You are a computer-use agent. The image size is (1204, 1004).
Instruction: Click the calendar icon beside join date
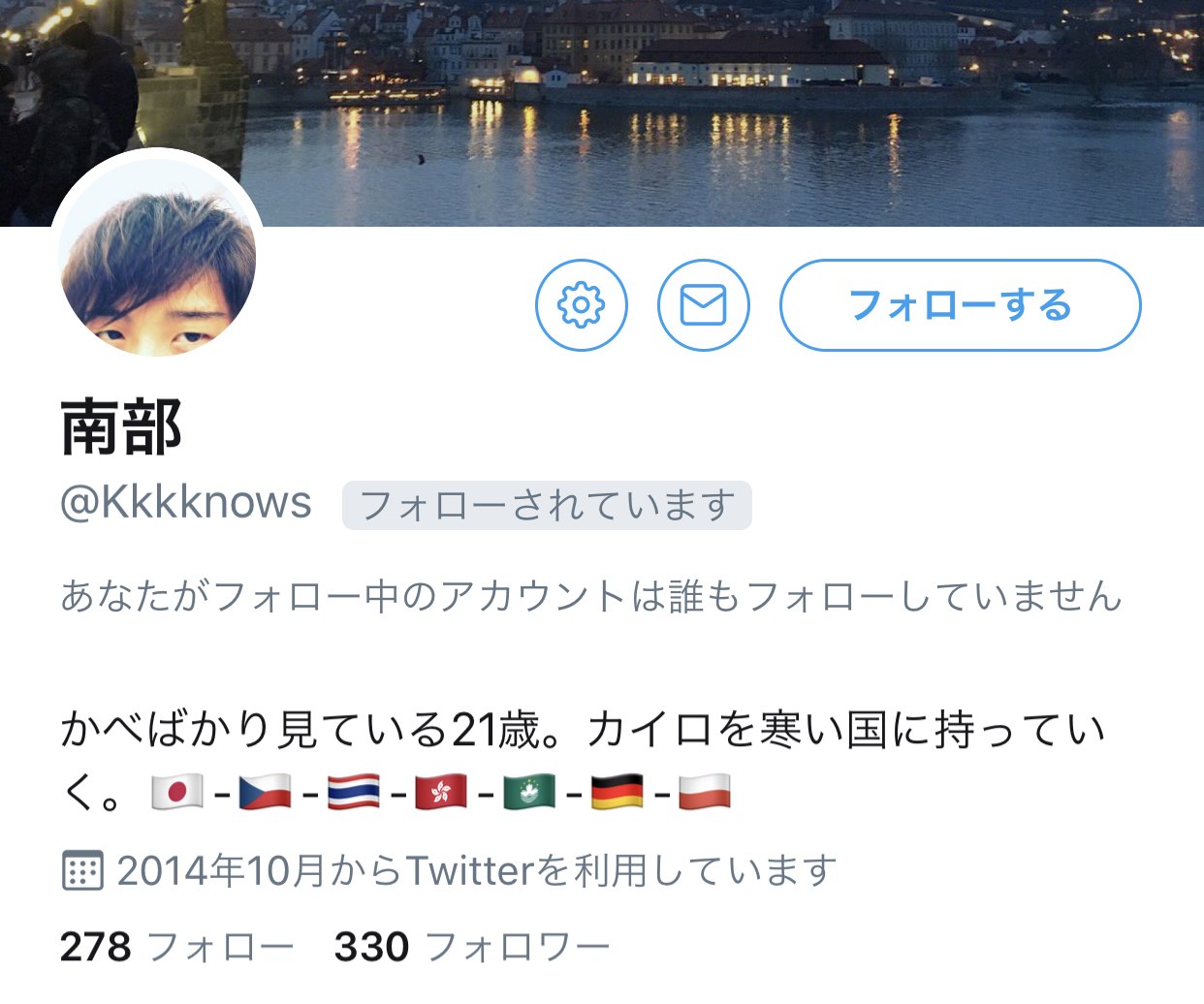[x=82, y=870]
